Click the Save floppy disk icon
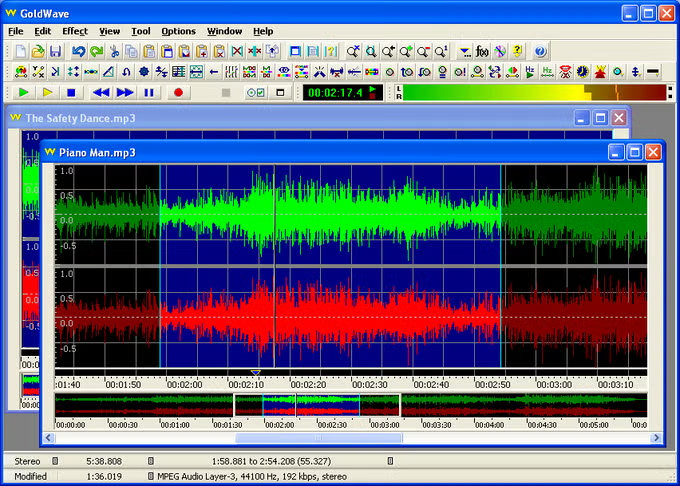 54,51
